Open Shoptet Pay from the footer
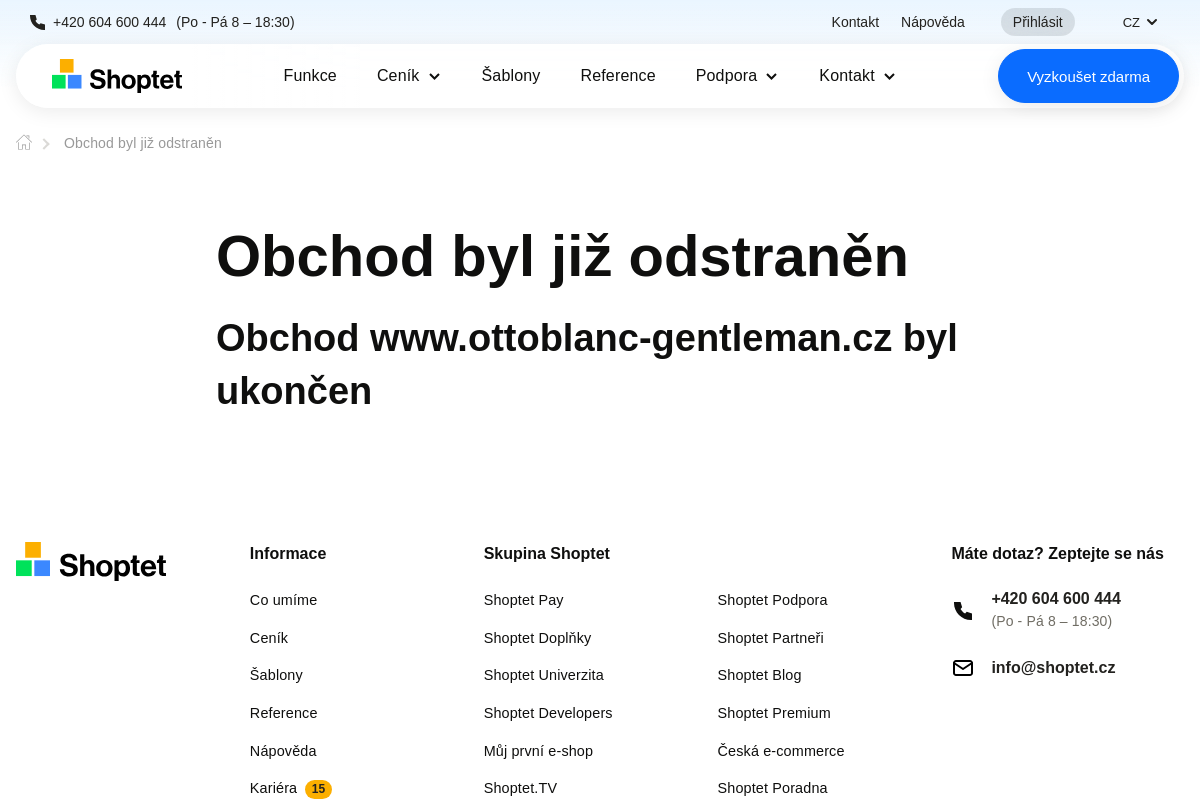Image resolution: width=1200 pixels, height=800 pixels. pos(523,599)
